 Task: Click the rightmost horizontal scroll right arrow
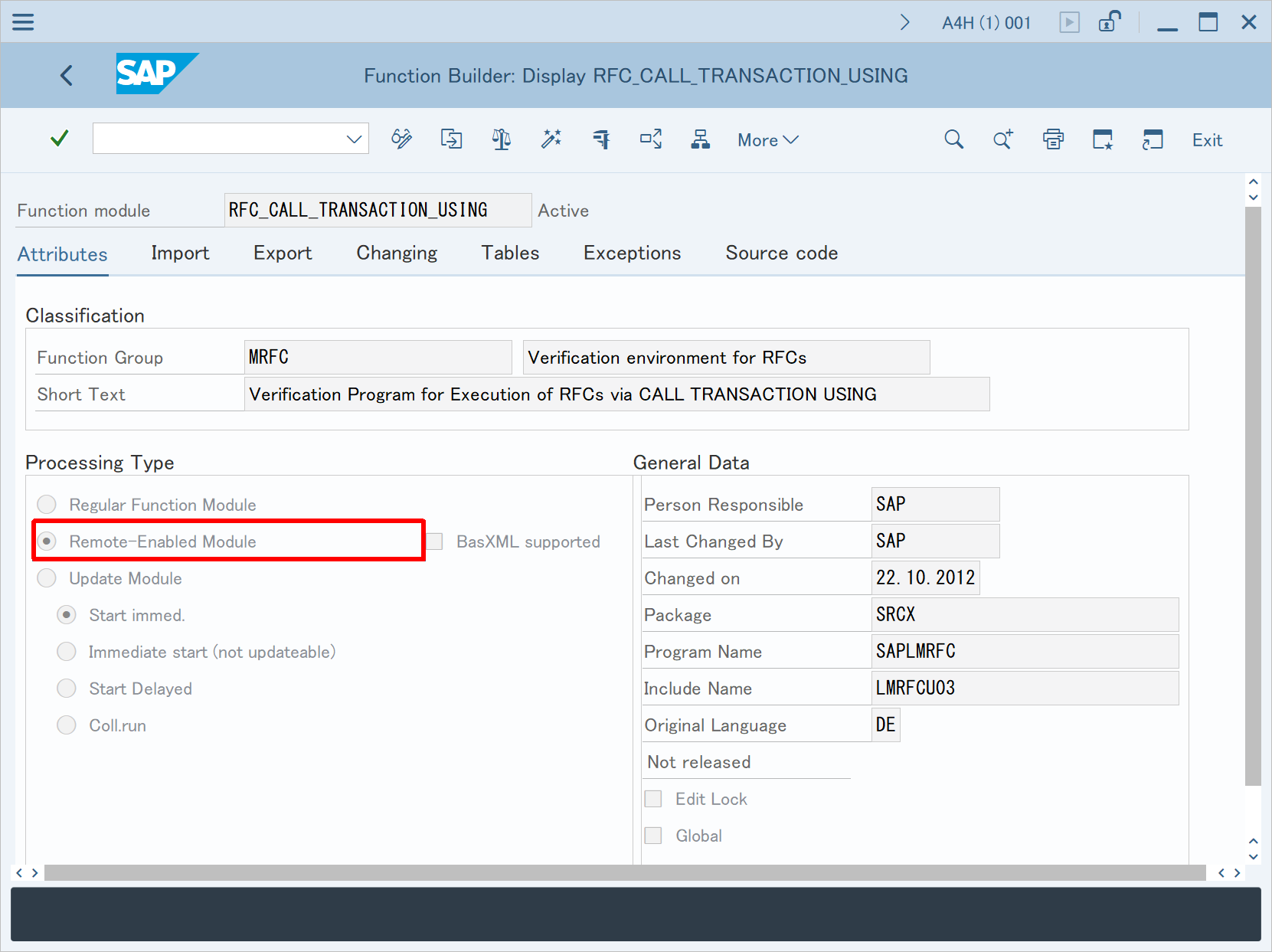click(1237, 873)
